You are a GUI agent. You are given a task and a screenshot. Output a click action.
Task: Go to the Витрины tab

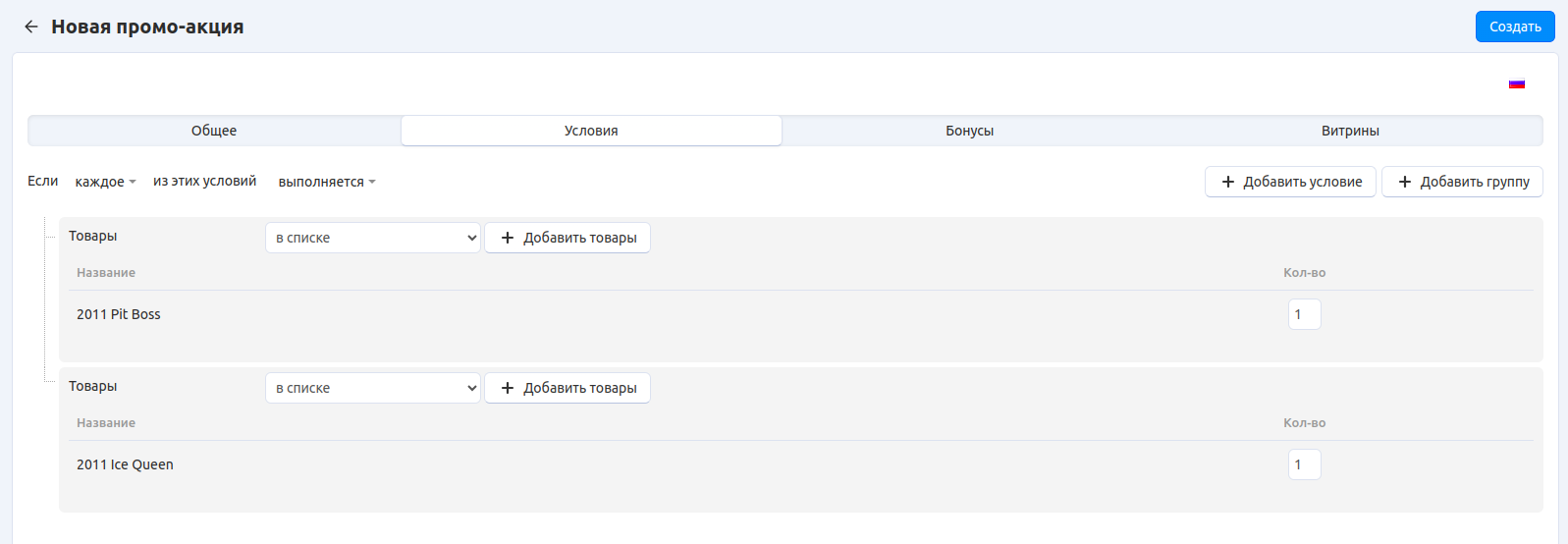coord(1349,131)
